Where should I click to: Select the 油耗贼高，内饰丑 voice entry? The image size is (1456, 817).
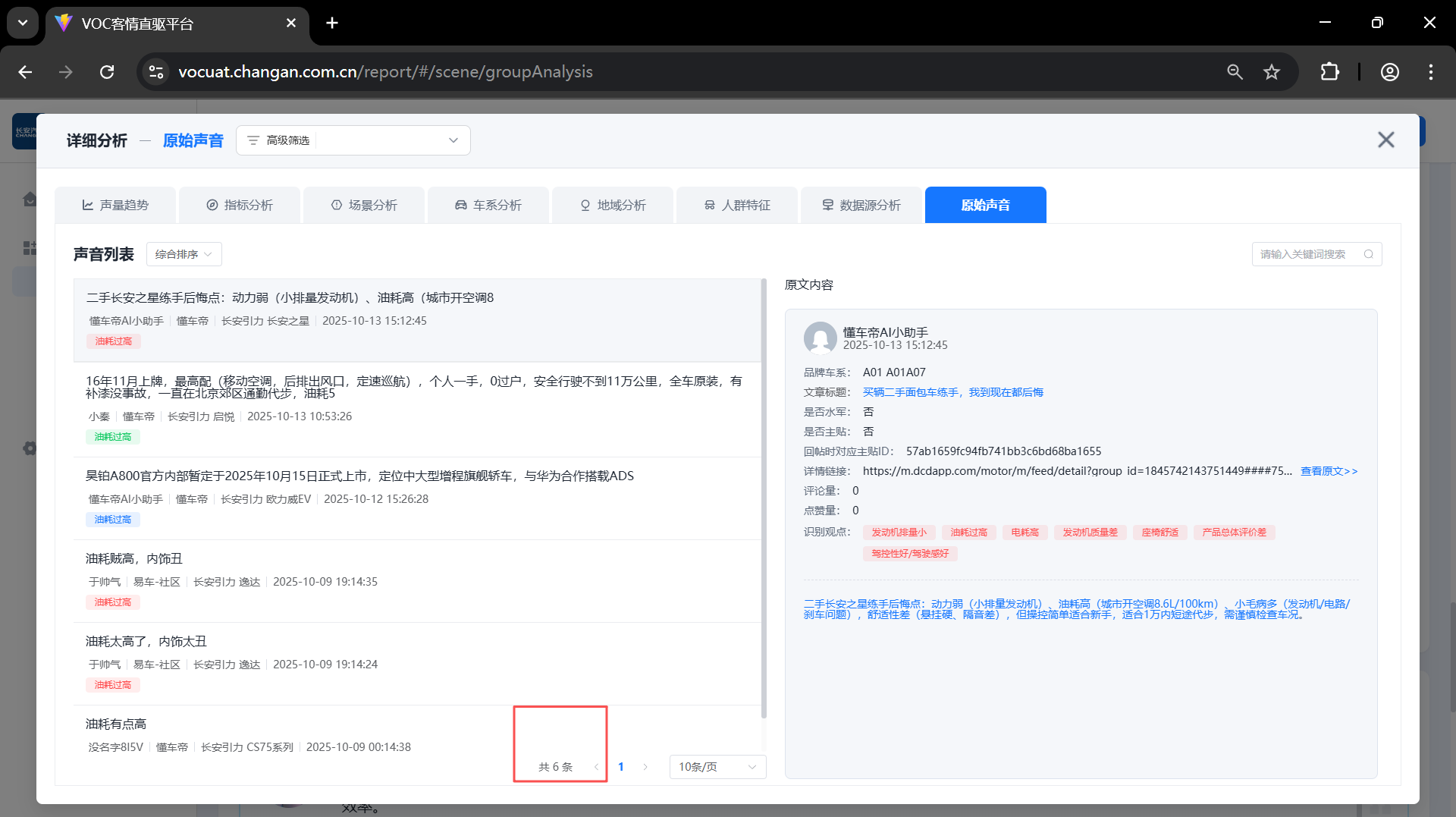click(134, 559)
